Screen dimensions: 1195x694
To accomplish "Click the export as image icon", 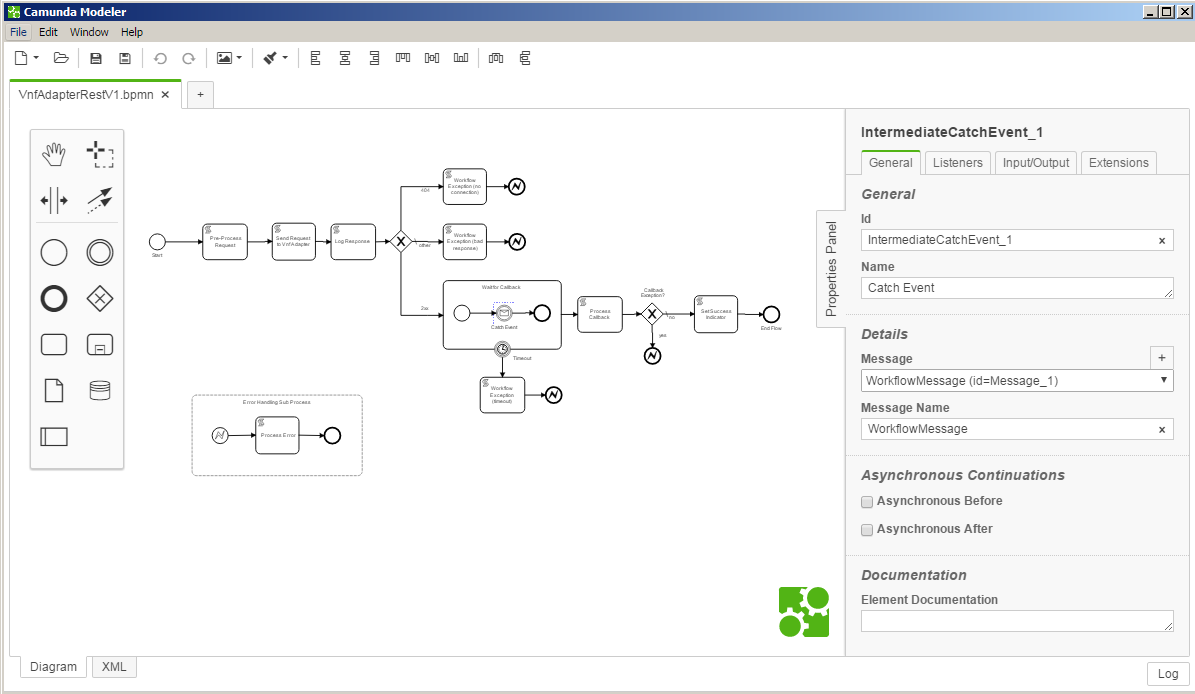I will pyautogui.click(x=224, y=58).
